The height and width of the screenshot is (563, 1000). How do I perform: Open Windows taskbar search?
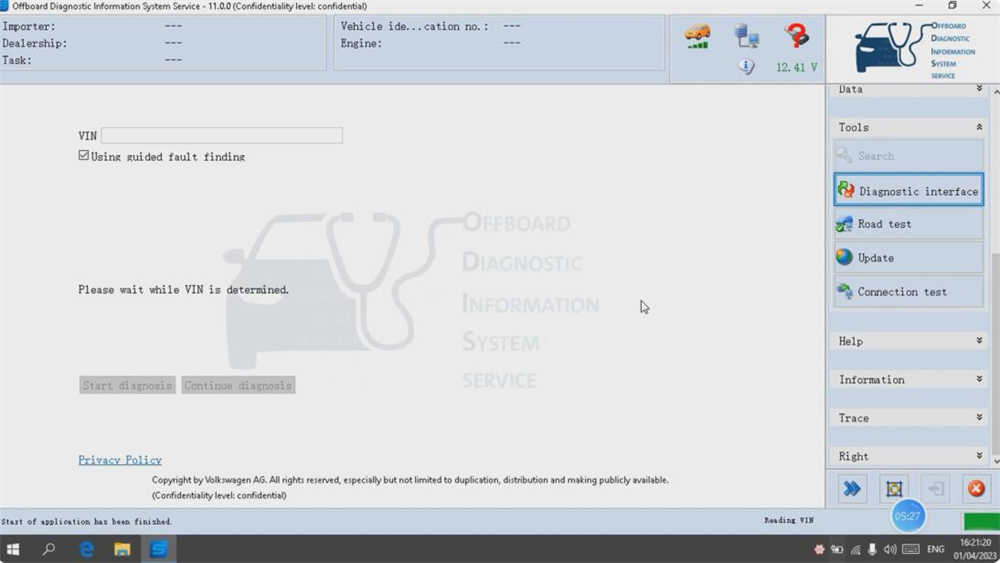pos(48,549)
